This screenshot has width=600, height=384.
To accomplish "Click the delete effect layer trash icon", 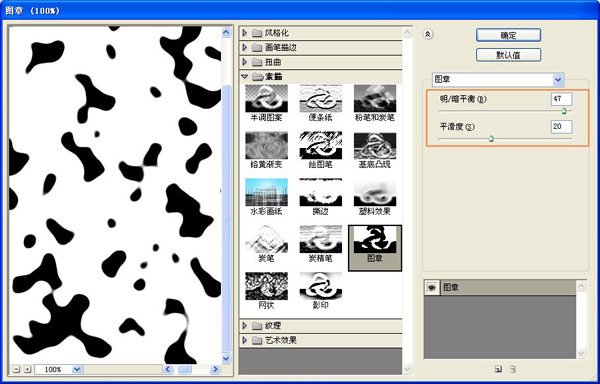I will [513, 369].
